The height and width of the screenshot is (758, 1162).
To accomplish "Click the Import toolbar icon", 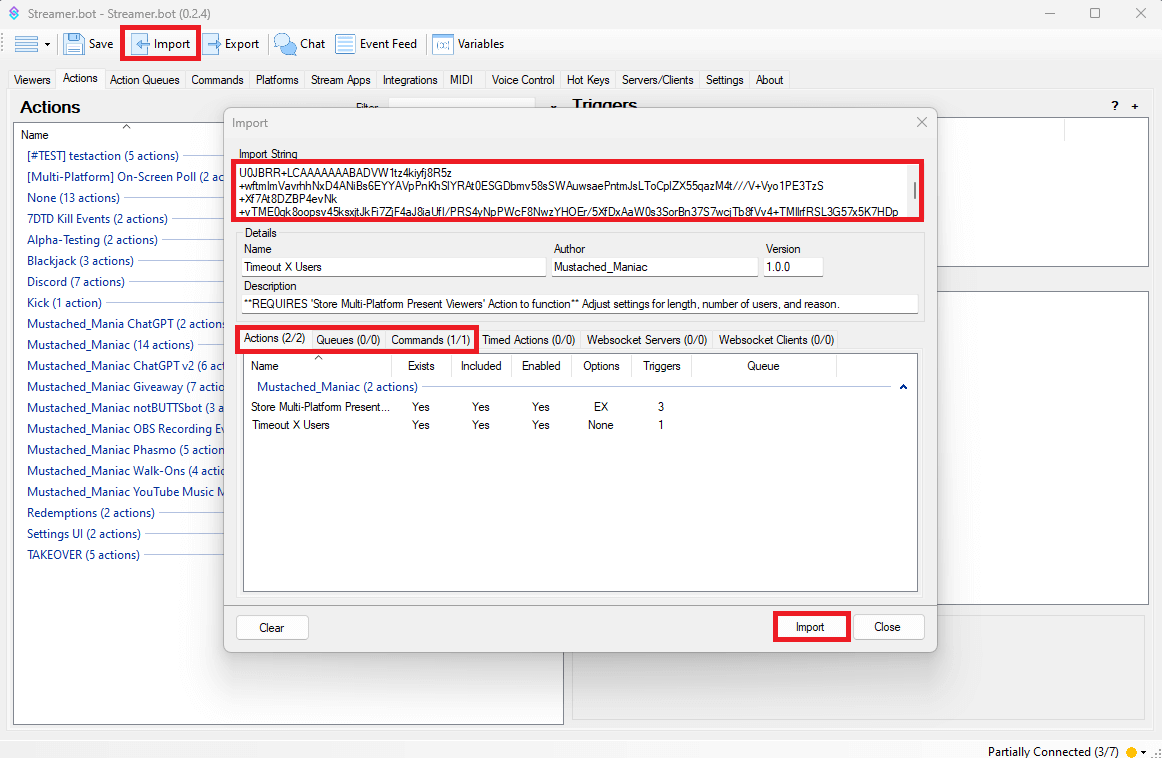I will [141, 44].
